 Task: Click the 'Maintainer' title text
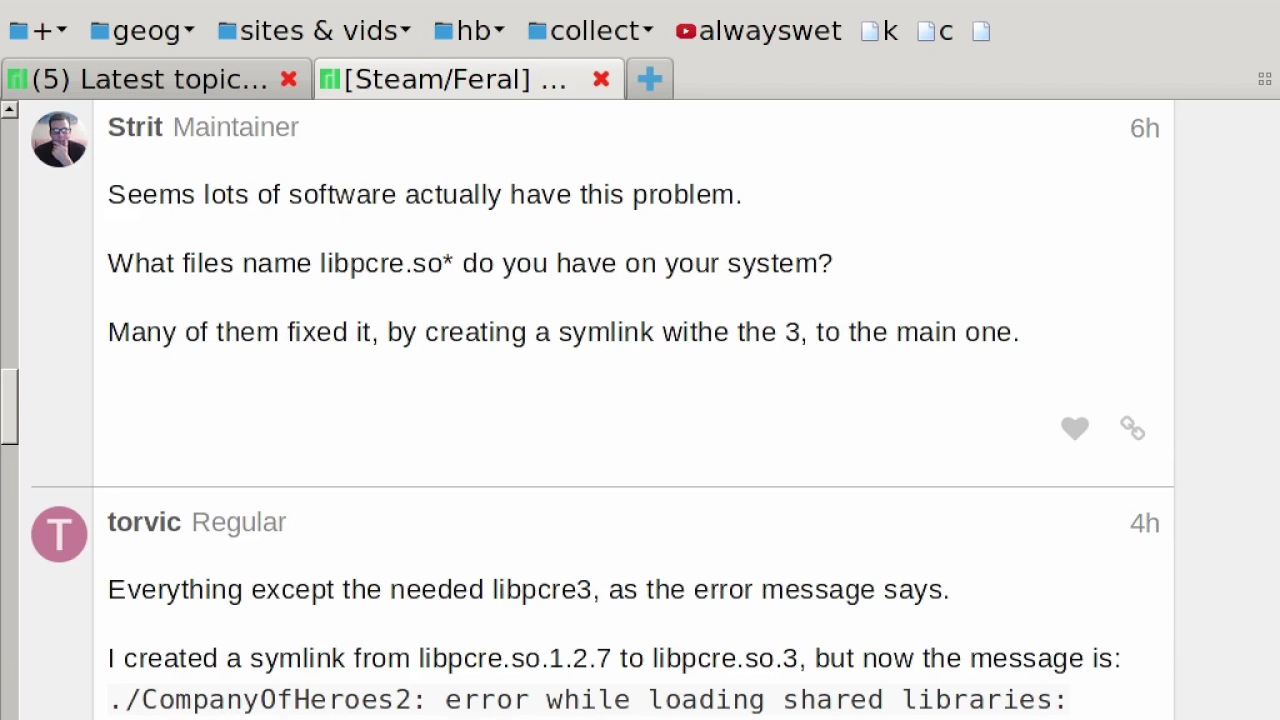(x=236, y=127)
